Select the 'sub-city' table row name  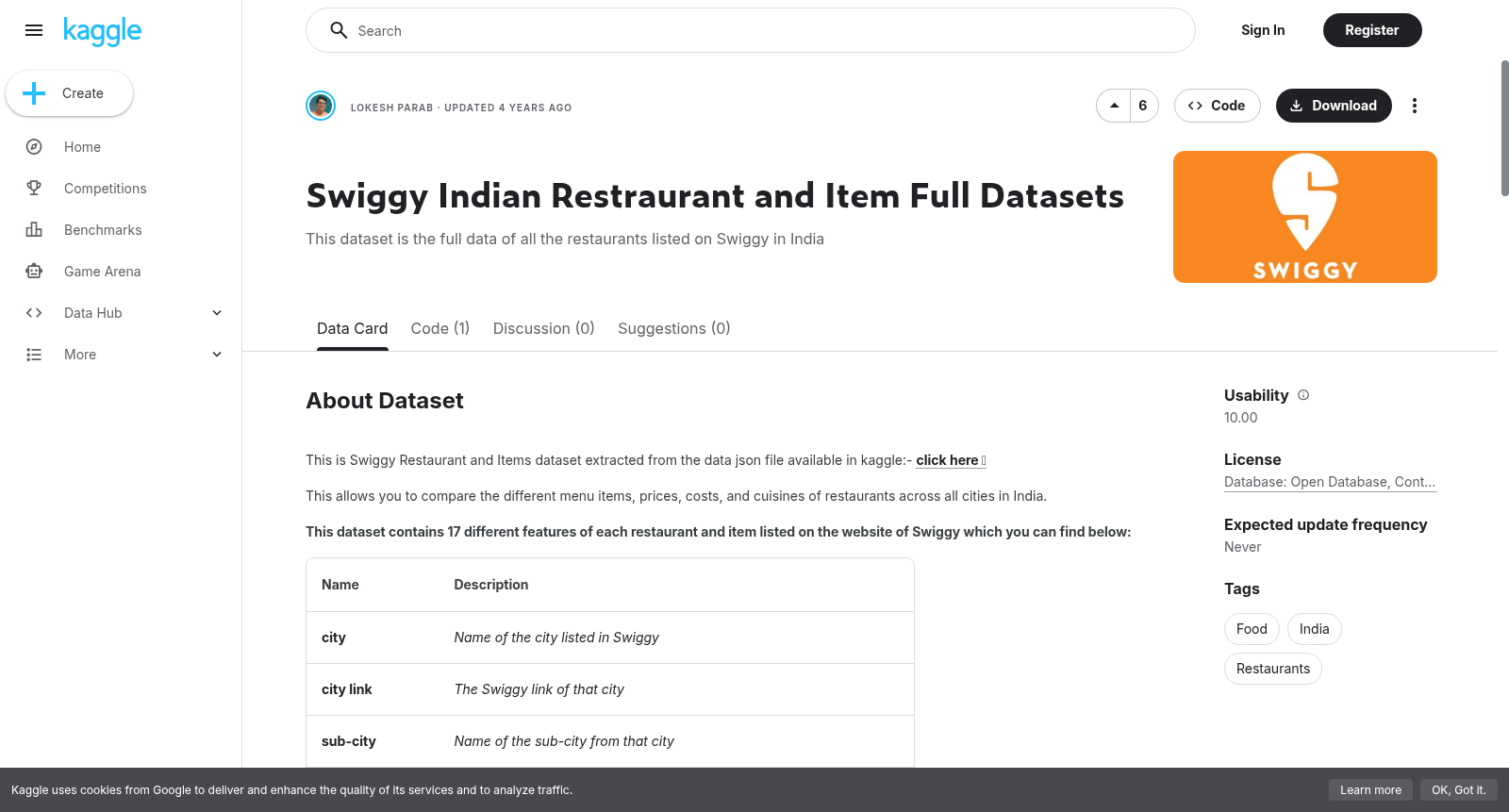click(x=349, y=741)
